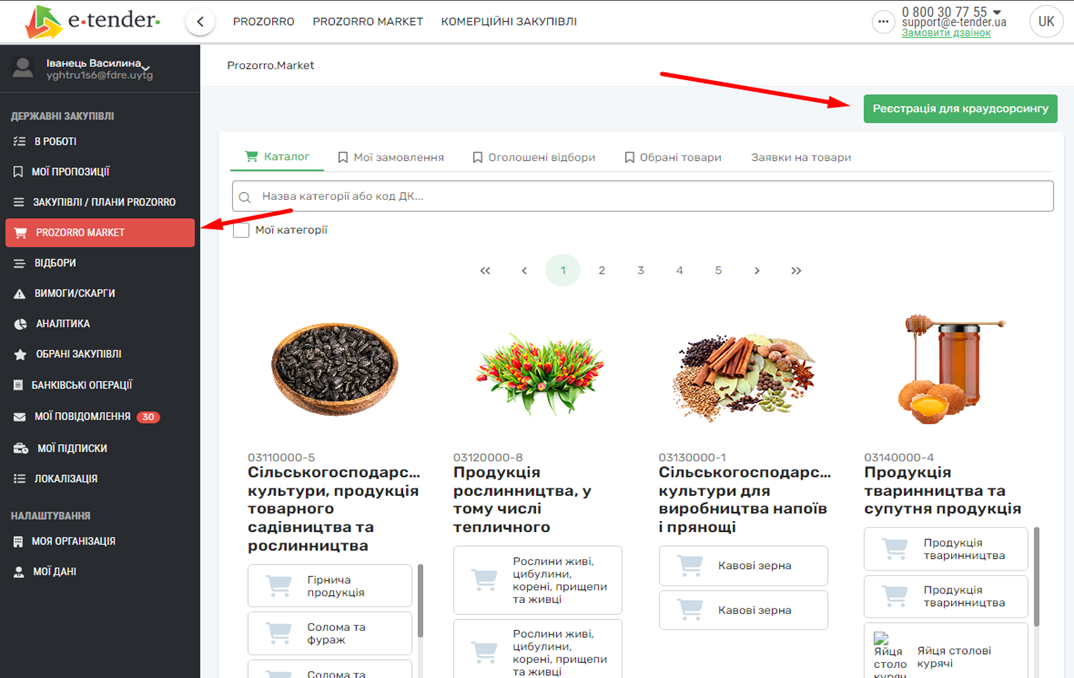Open КОМЕРЦІЙНІ ЗАКУПІВЛІ top menu item
Screen dimensions: 1074x678
(509, 22)
